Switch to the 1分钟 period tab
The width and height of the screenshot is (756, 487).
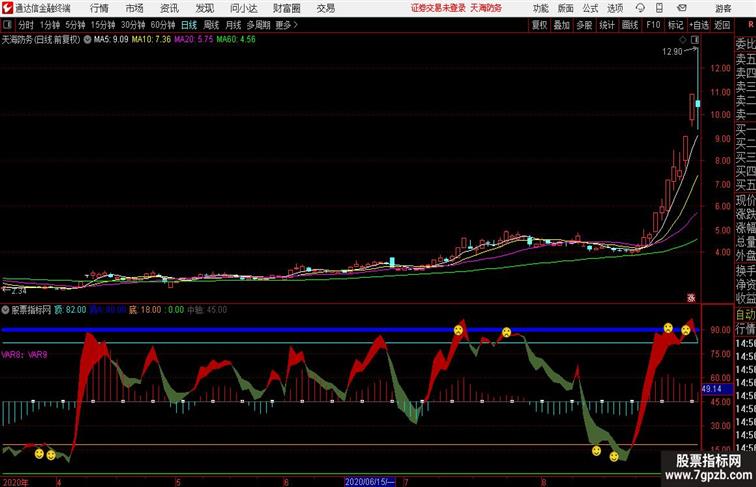pyautogui.click(x=50, y=25)
